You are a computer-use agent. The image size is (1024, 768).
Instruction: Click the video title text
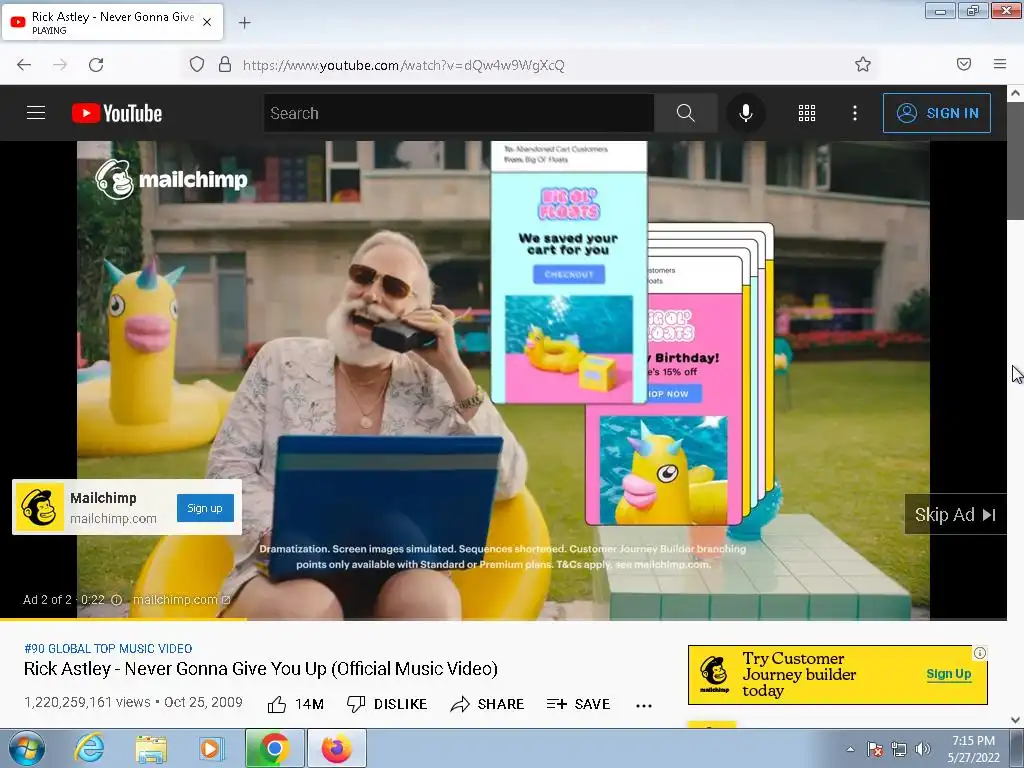click(x=261, y=669)
